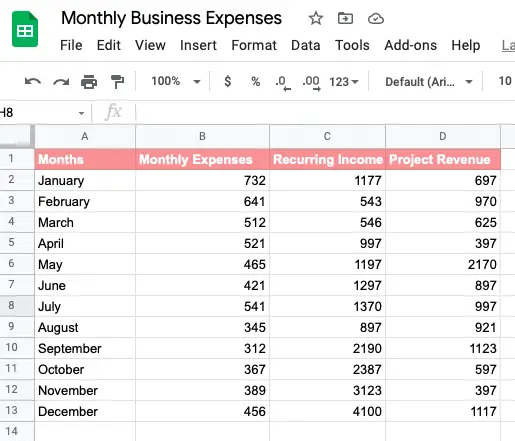Select column C header
The image size is (515, 441).
click(327, 136)
